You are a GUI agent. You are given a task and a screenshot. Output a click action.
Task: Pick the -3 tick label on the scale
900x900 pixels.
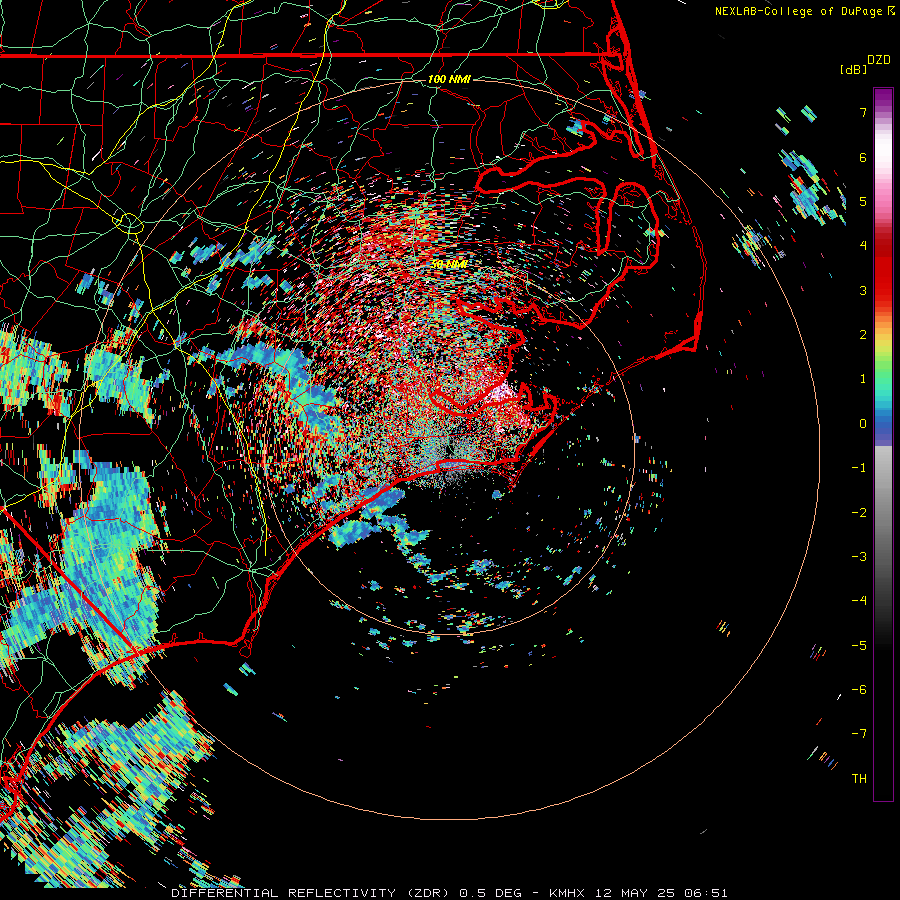(x=859, y=557)
